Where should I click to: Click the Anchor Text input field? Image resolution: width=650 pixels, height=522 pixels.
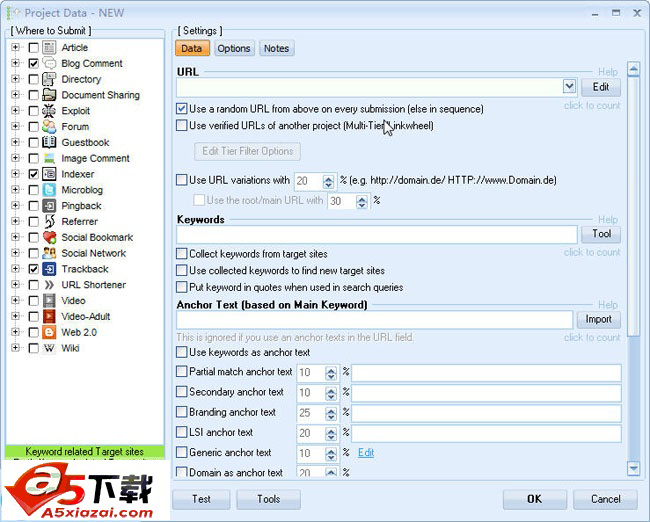tap(375, 320)
